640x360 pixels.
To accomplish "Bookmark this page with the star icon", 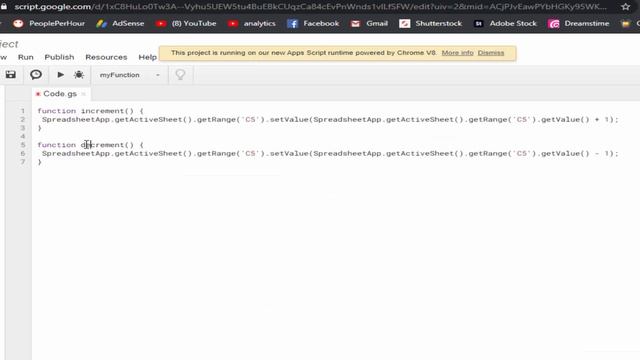I will (626, 7).
